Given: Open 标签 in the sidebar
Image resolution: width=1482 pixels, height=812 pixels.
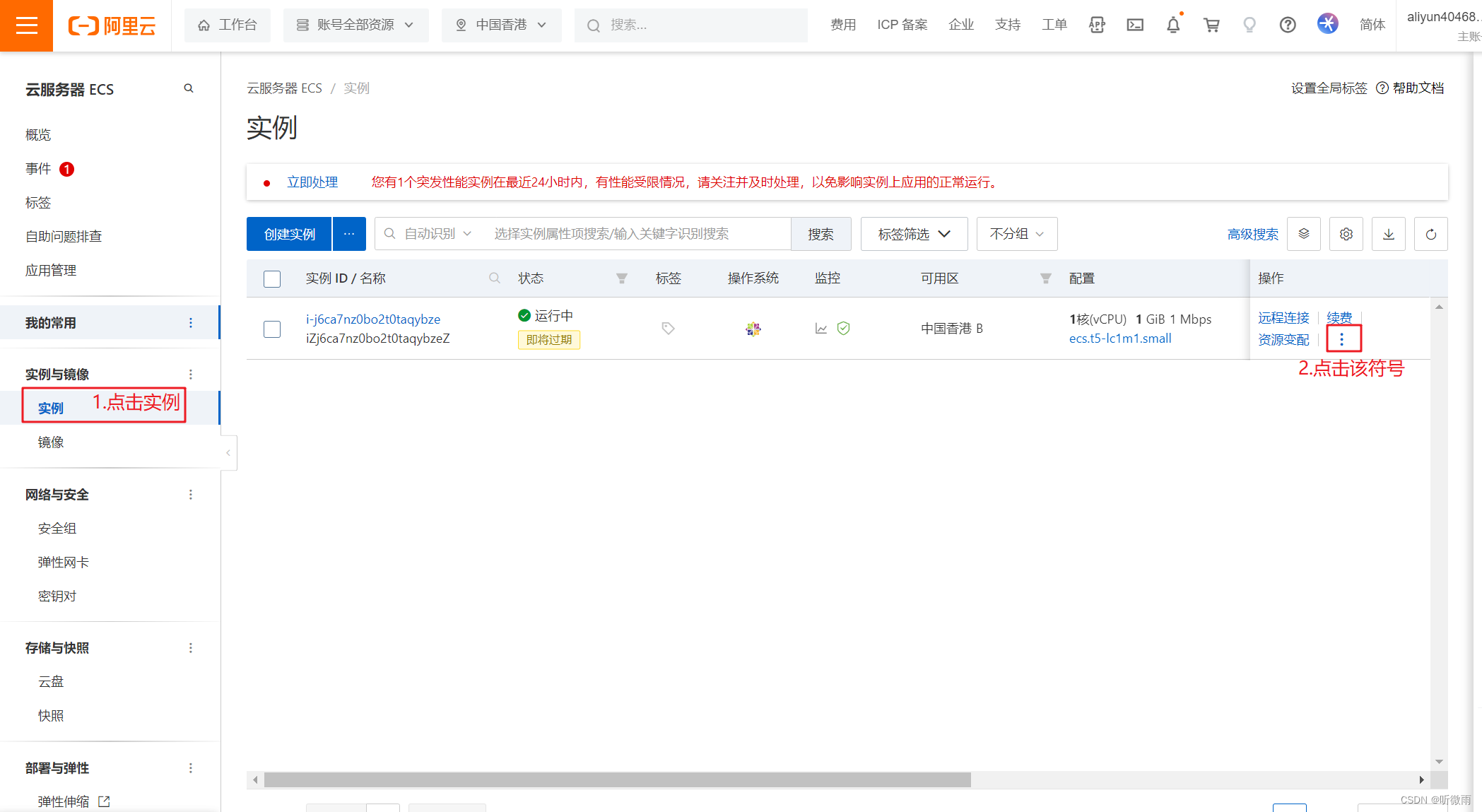Looking at the screenshot, I should point(38,203).
